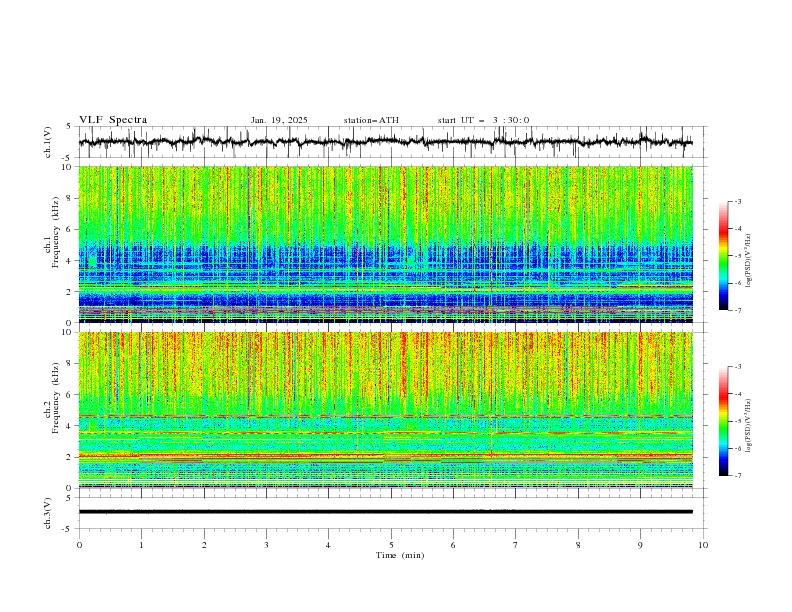Screen dimensions: 792x612
Task: Click the upper color bar's log(PSD) label
Action: click(x=748, y=261)
